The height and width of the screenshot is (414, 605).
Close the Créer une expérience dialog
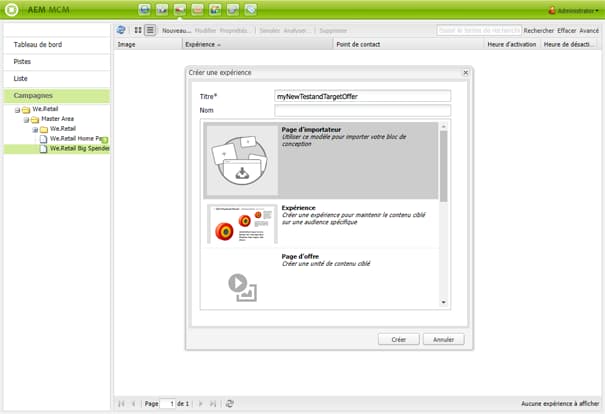[466, 73]
